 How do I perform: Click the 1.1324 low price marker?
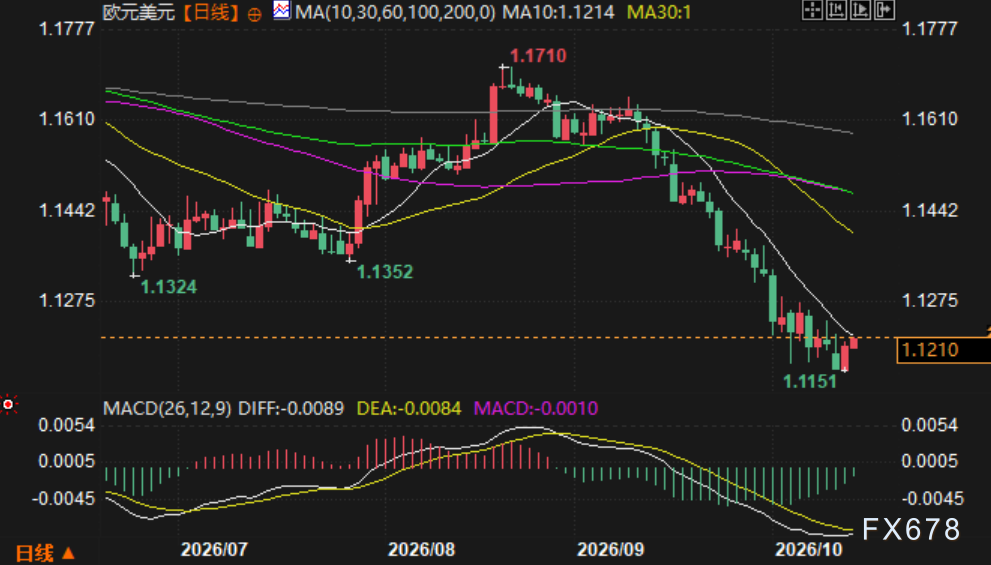coord(169,287)
